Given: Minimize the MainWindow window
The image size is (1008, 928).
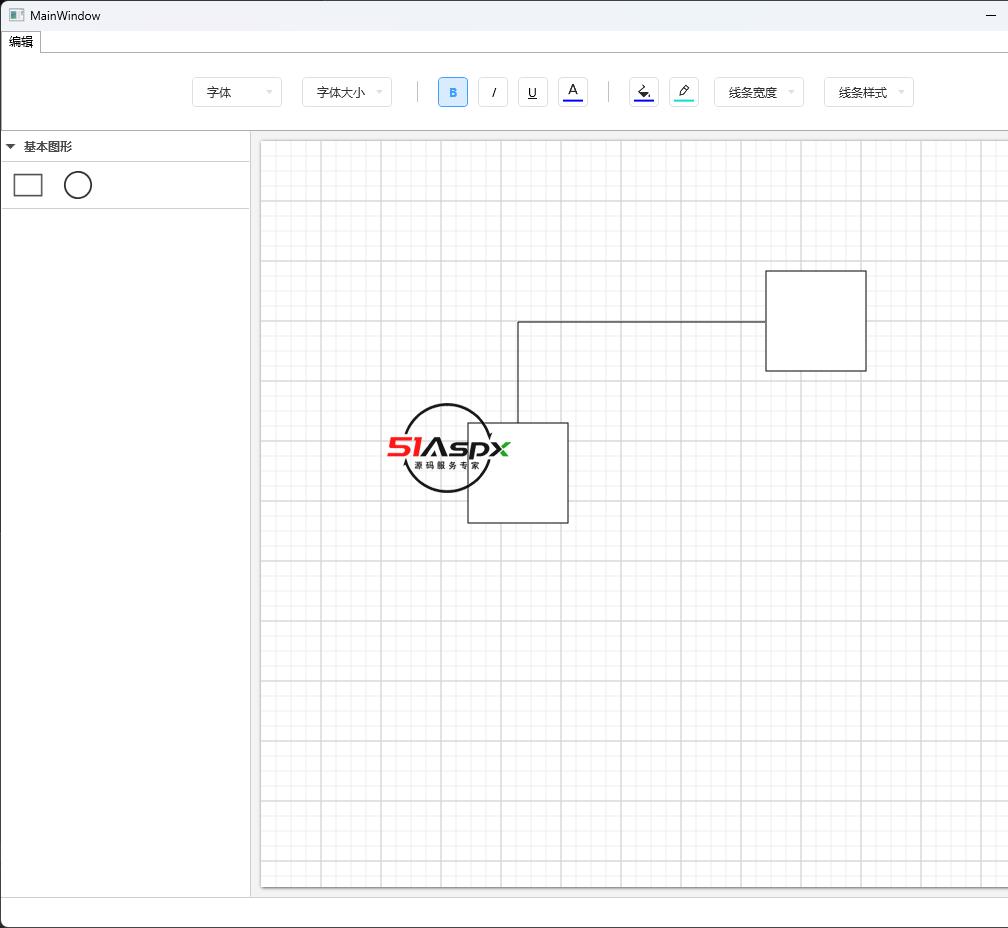Looking at the screenshot, I should tap(991, 15).
